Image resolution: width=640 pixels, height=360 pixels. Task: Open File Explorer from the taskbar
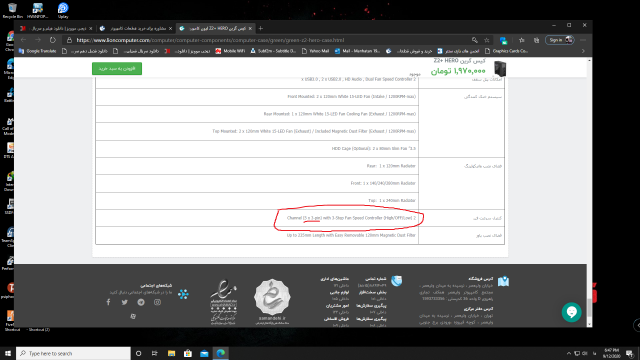coord(171,353)
